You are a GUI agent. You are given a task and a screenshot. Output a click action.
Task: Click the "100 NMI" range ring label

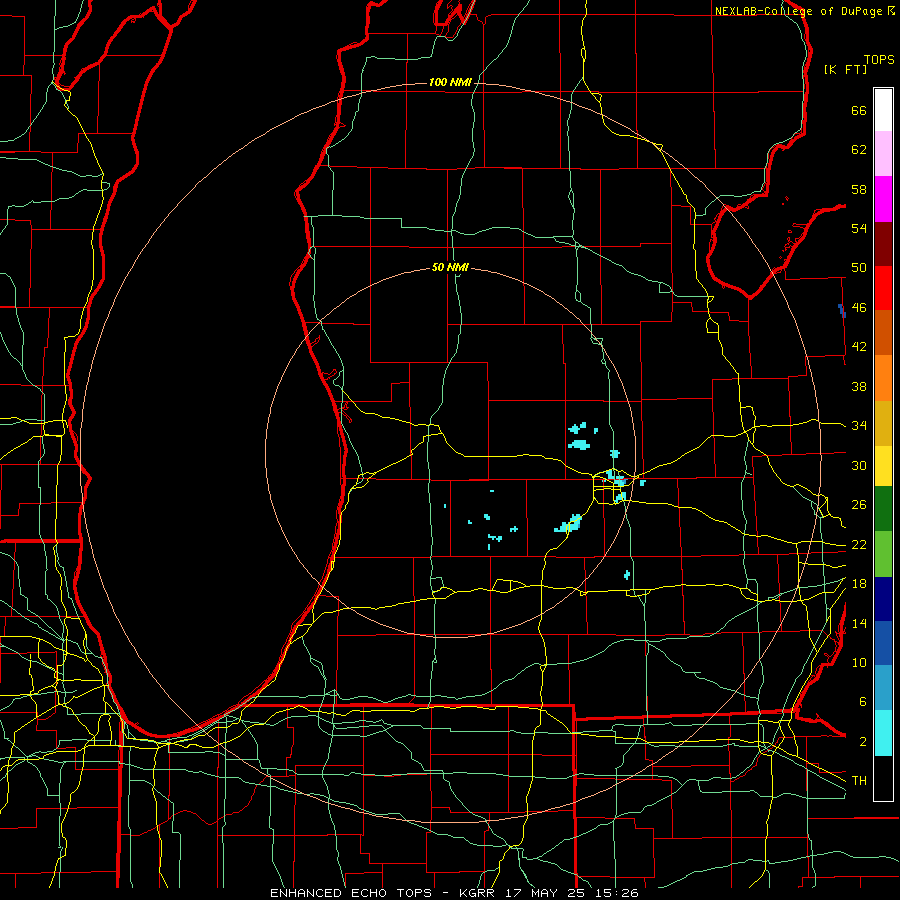click(x=450, y=82)
